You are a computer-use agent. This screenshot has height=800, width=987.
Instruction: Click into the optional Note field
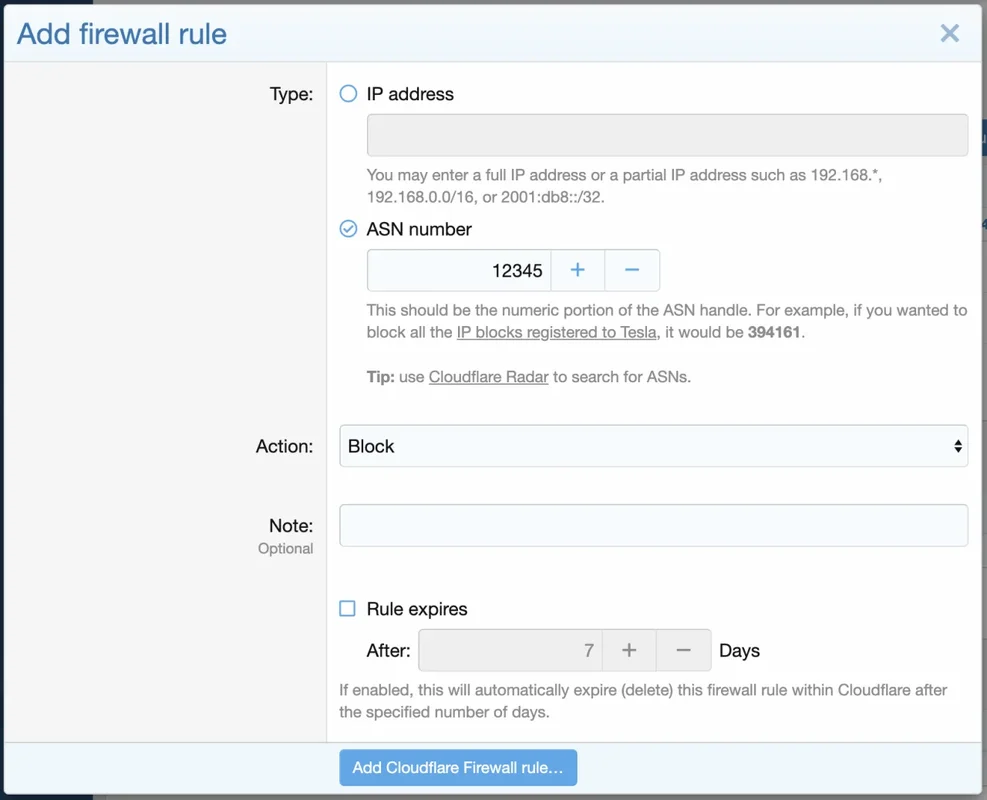point(653,525)
